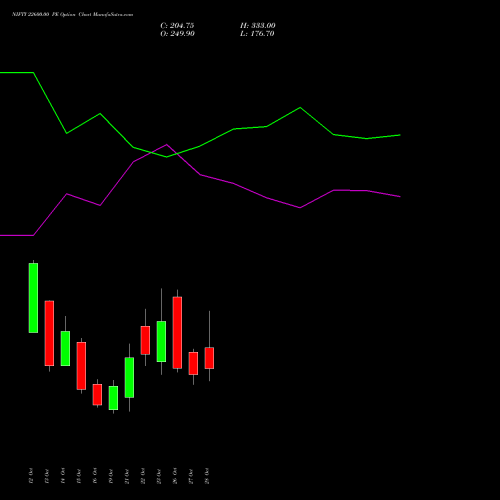
Task: Select the small green candle for 19 Oct
Action: 113,398
